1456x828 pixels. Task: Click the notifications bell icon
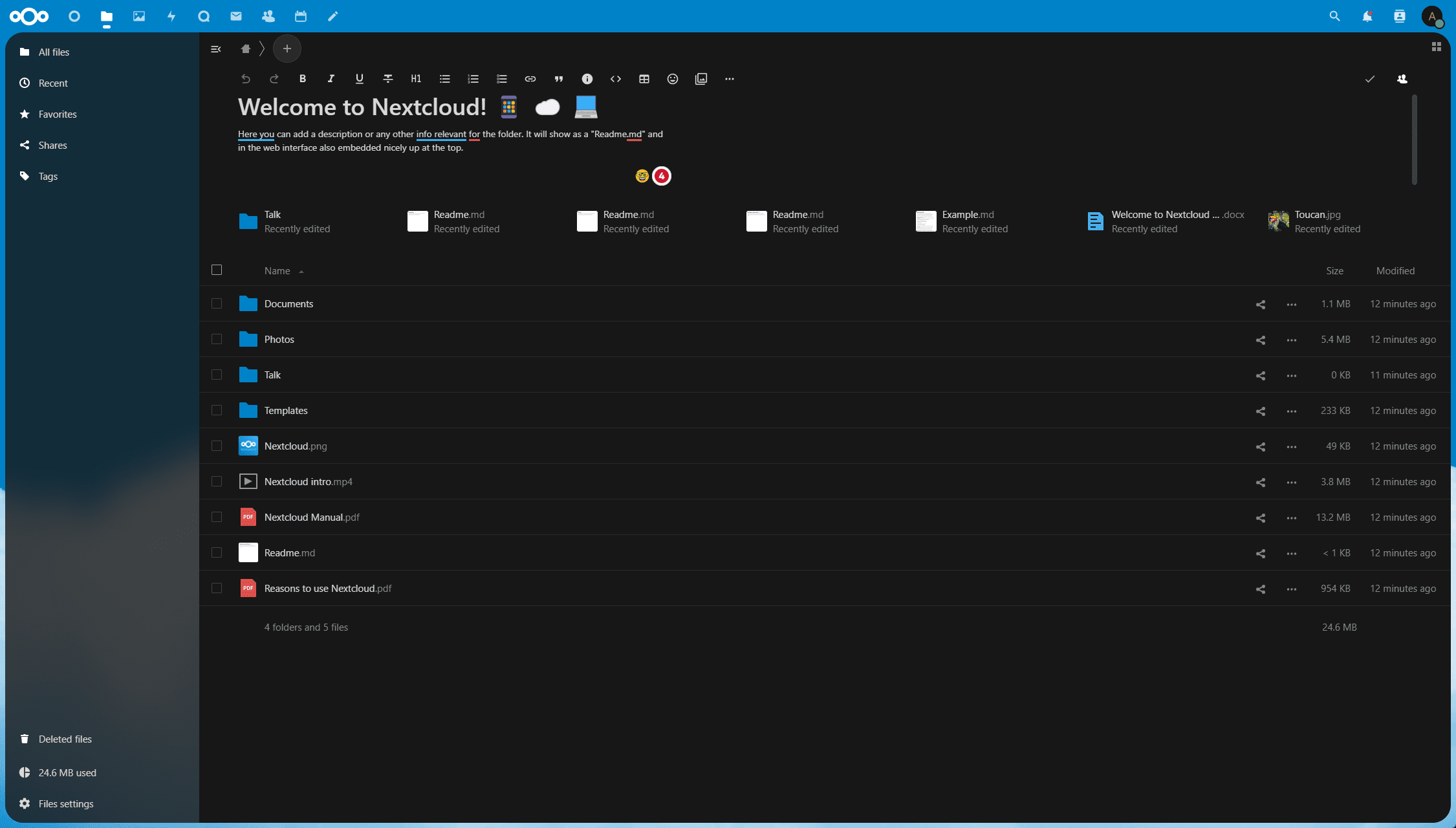click(x=1367, y=16)
